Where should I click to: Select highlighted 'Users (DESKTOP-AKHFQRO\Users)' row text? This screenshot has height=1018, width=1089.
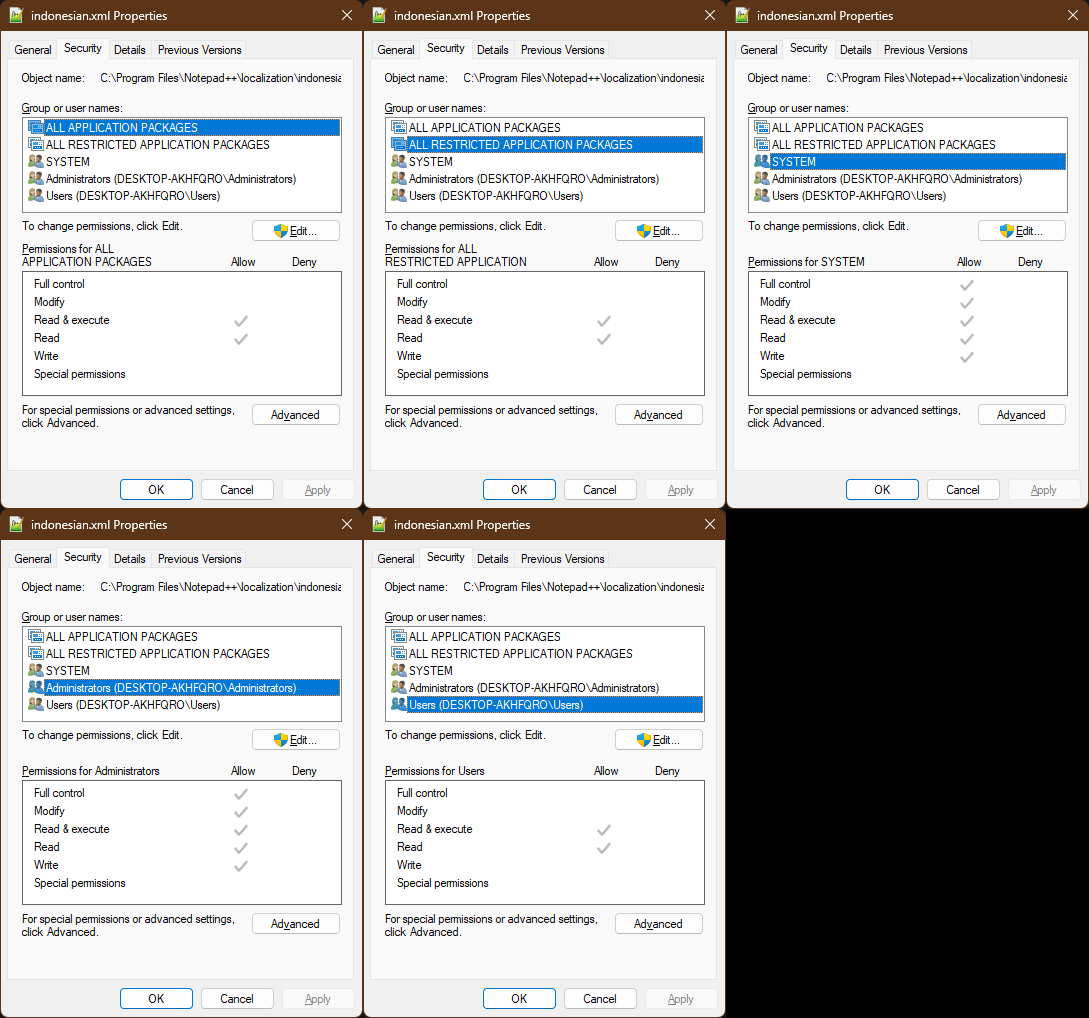[496, 704]
